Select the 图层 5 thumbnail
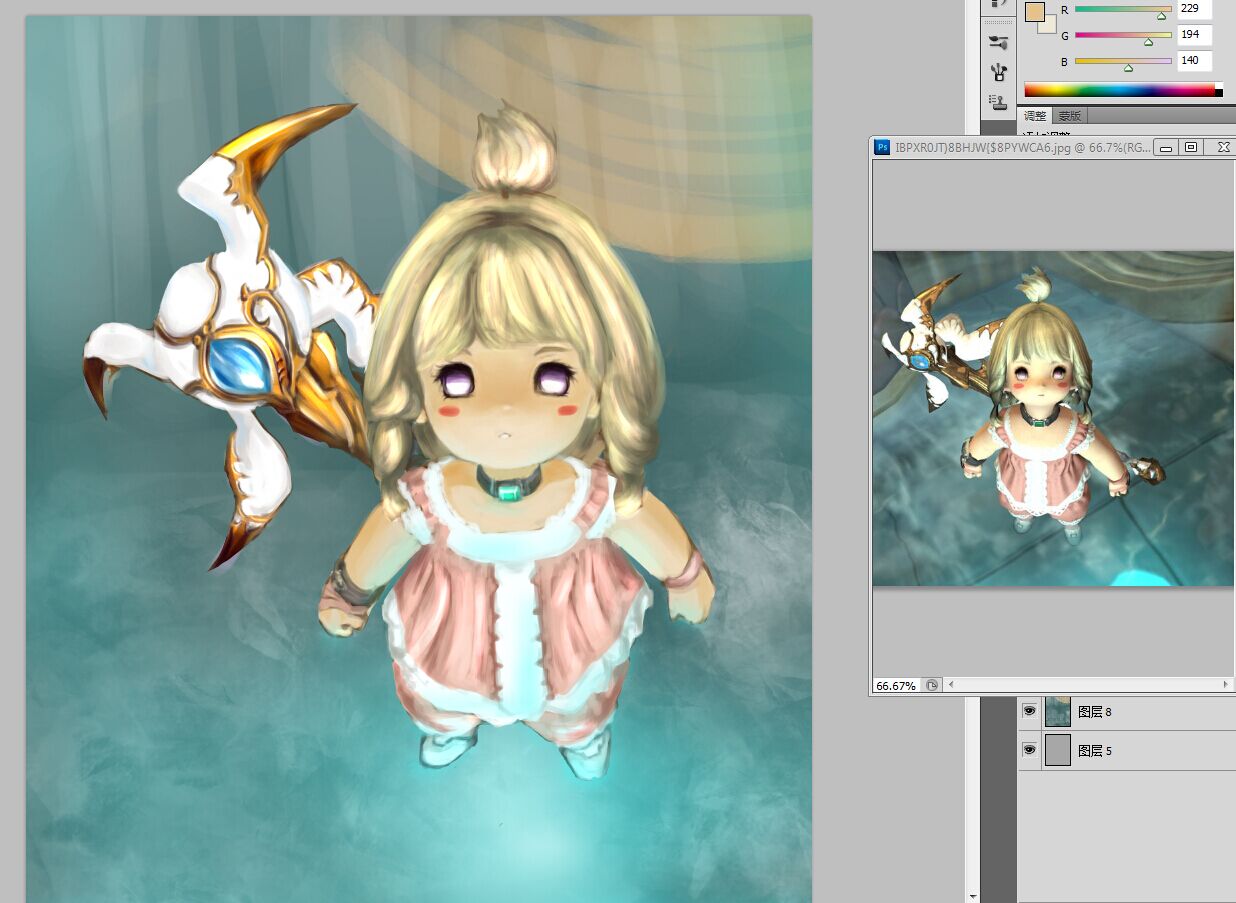The height and width of the screenshot is (903, 1236). [x=1058, y=750]
